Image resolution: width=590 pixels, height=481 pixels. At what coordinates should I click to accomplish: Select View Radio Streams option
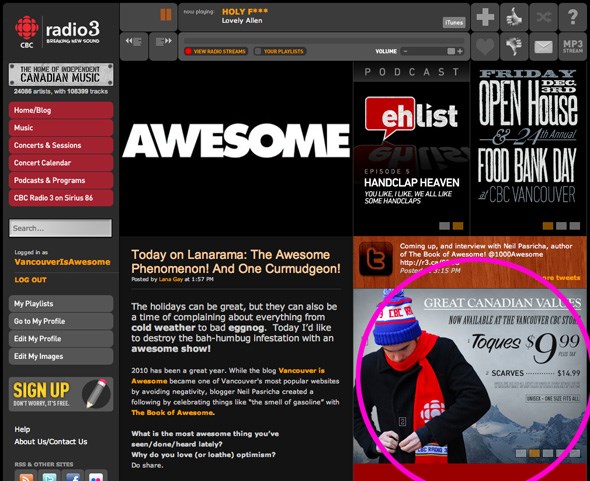tap(216, 51)
